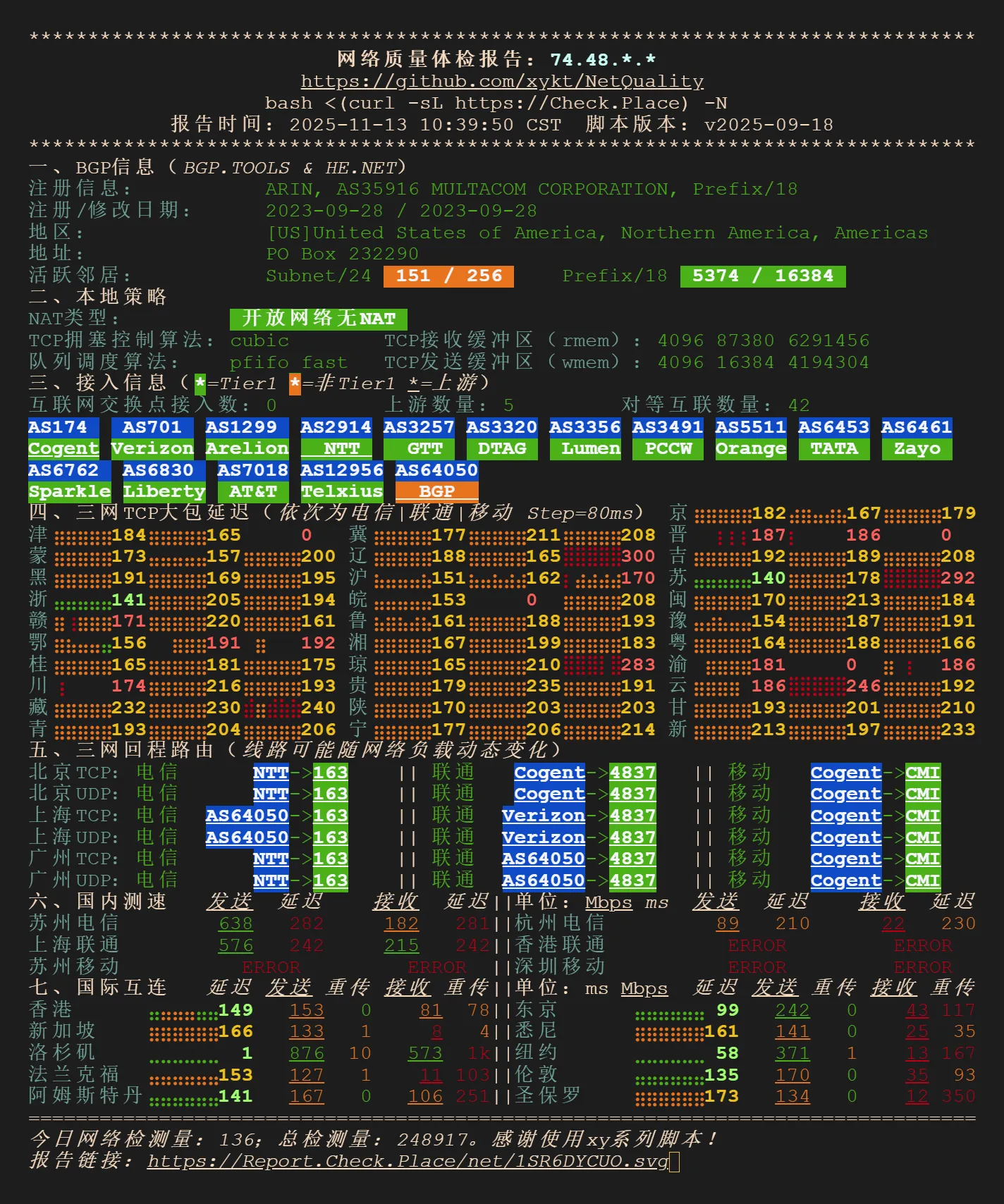The image size is (1004, 1204).
Task: Click 洛杉矶 send speed value 876
Action: click(307, 1053)
